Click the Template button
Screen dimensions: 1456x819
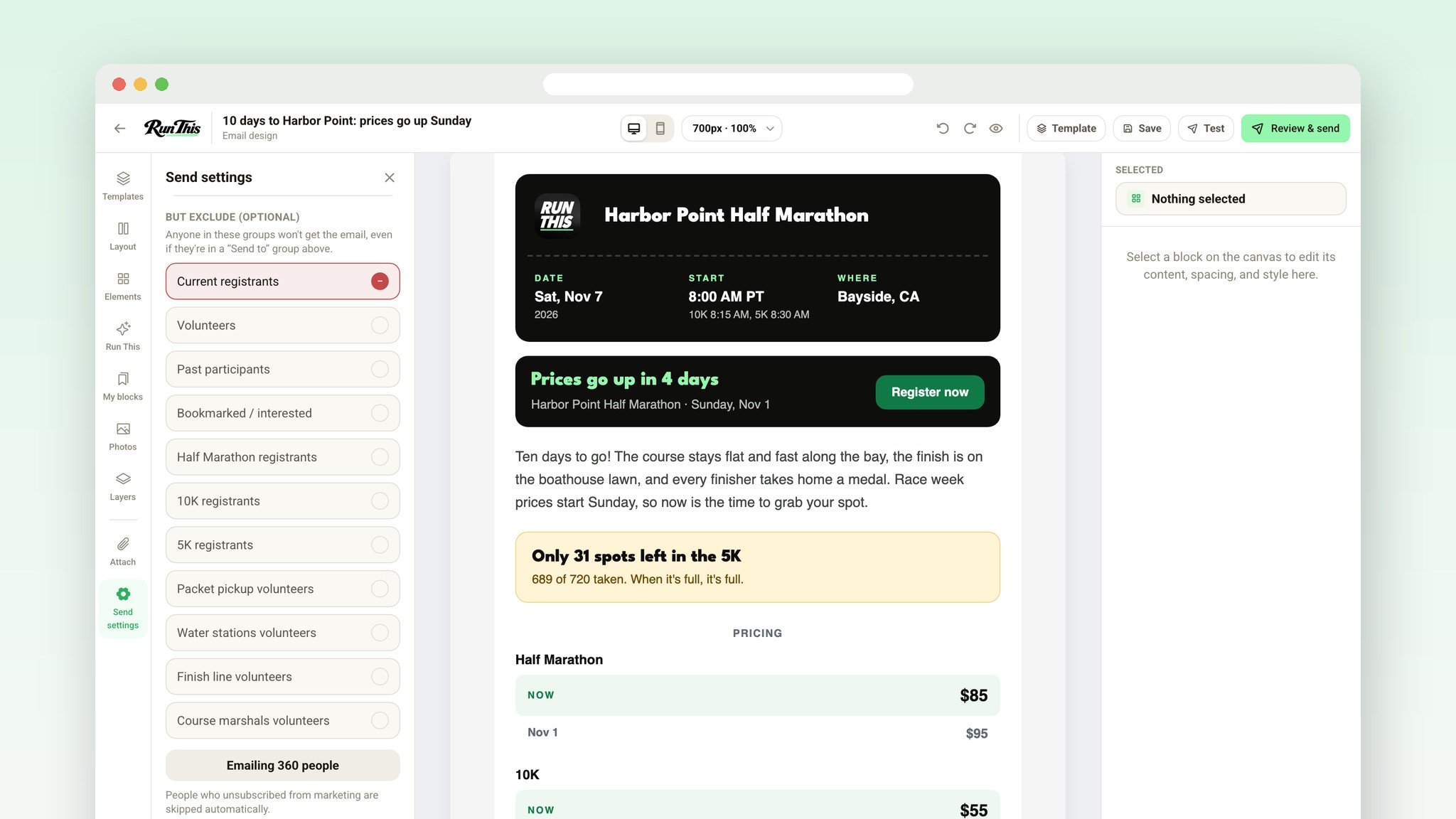[1066, 129]
